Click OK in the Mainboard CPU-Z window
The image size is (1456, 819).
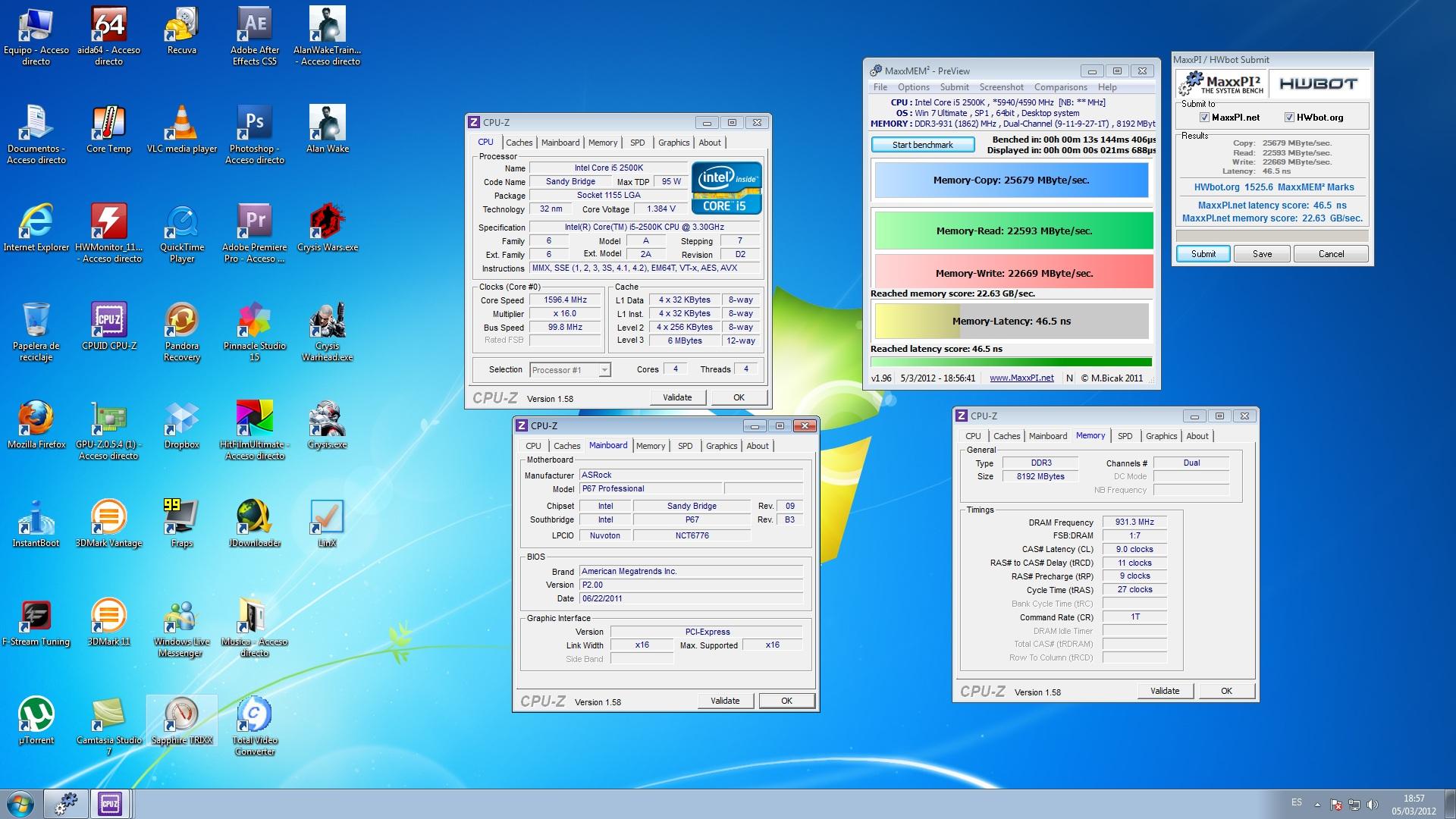point(786,701)
